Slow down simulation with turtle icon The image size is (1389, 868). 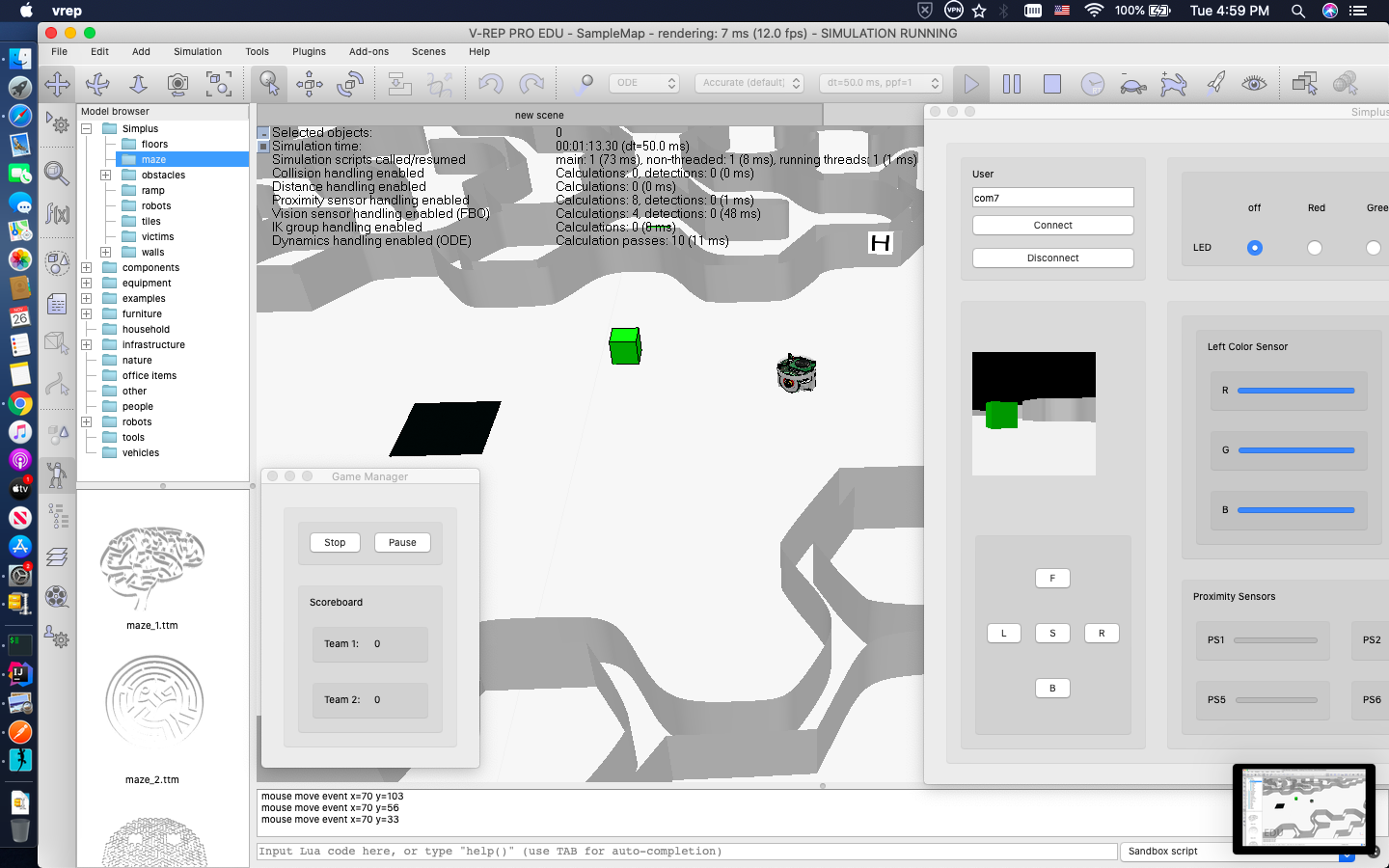tap(1133, 84)
